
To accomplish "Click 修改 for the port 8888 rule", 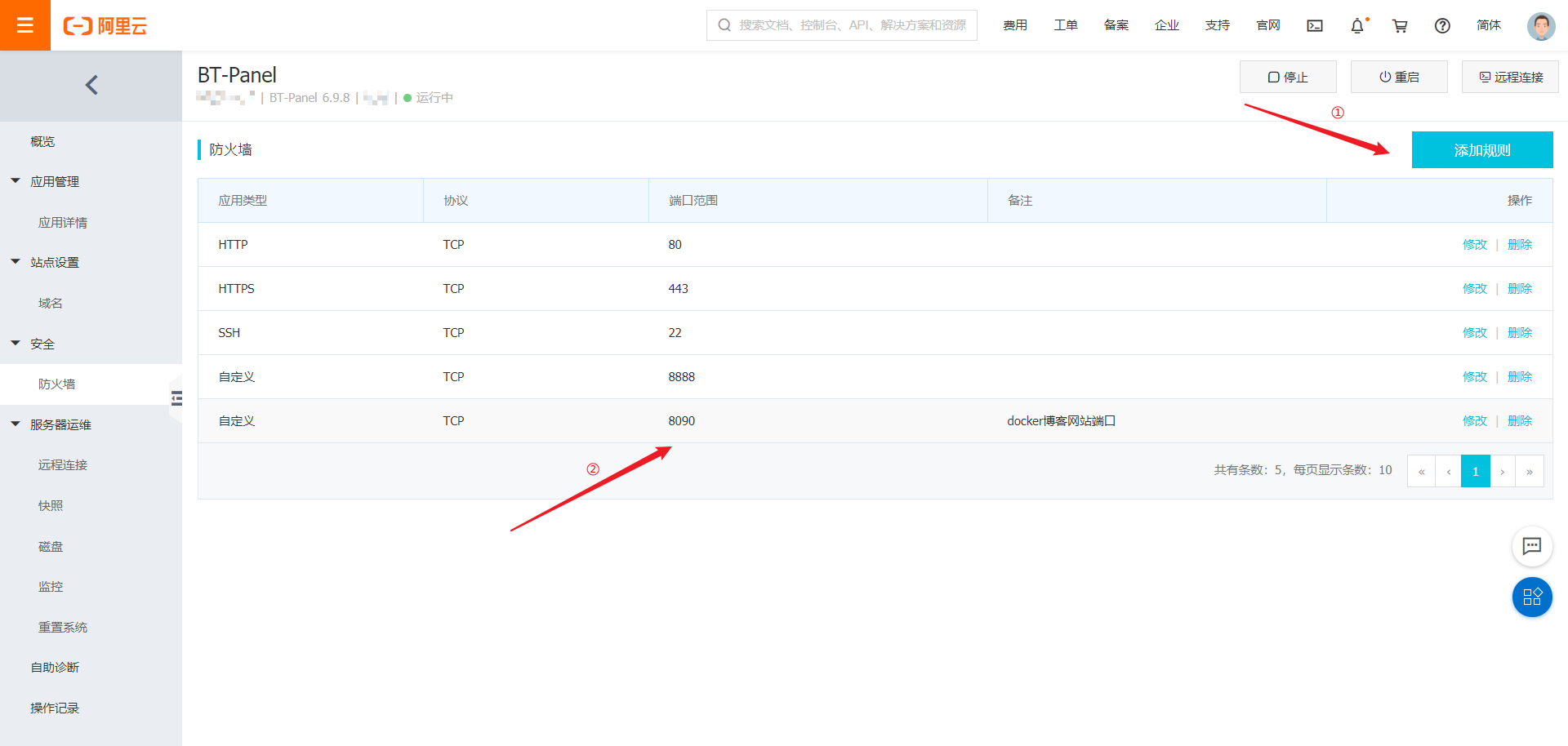I will pos(1475,377).
